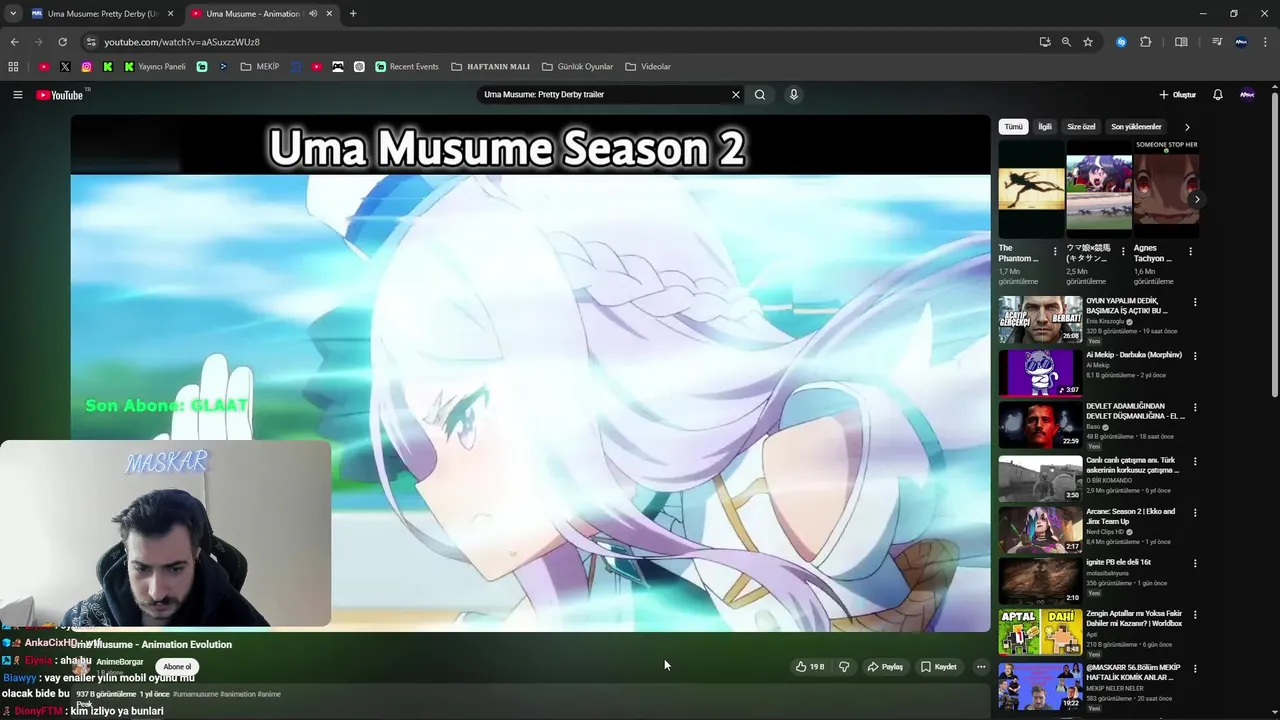Viewport: 1280px width, 720px height.
Task: Open more actions ellipsis below the video
Action: [981, 667]
